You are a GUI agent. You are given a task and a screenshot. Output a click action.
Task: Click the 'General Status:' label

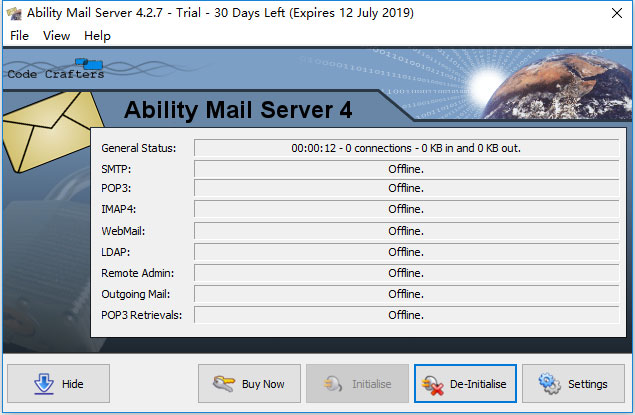pyautogui.click(x=139, y=148)
